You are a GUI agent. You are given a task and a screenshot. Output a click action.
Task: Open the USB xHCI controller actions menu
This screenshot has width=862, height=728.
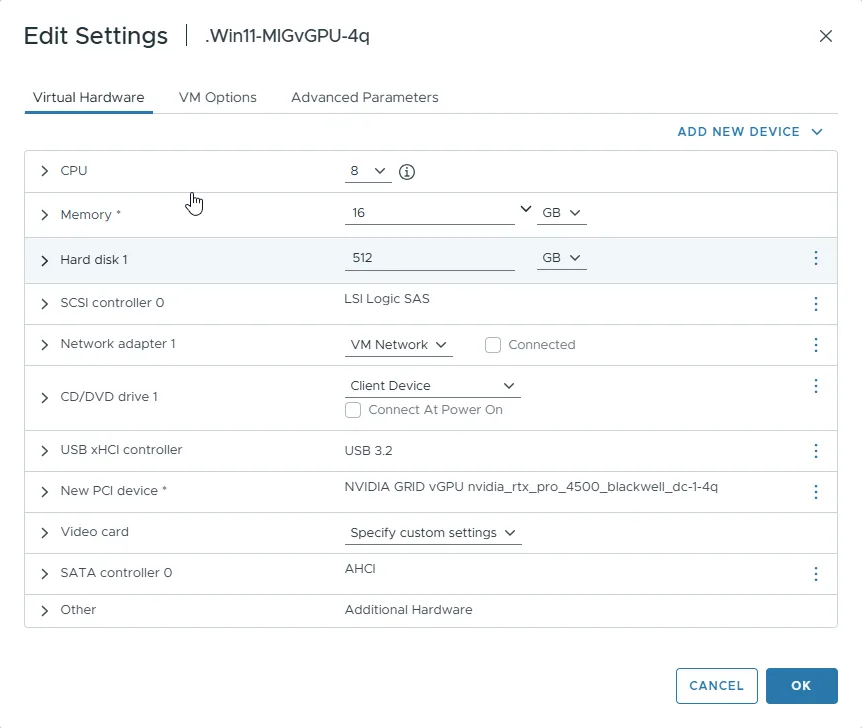click(815, 450)
